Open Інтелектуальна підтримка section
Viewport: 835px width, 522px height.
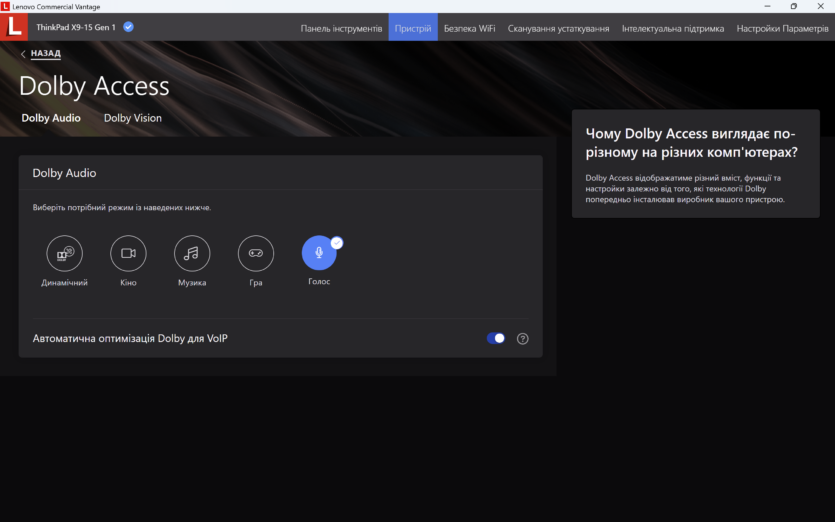click(673, 28)
